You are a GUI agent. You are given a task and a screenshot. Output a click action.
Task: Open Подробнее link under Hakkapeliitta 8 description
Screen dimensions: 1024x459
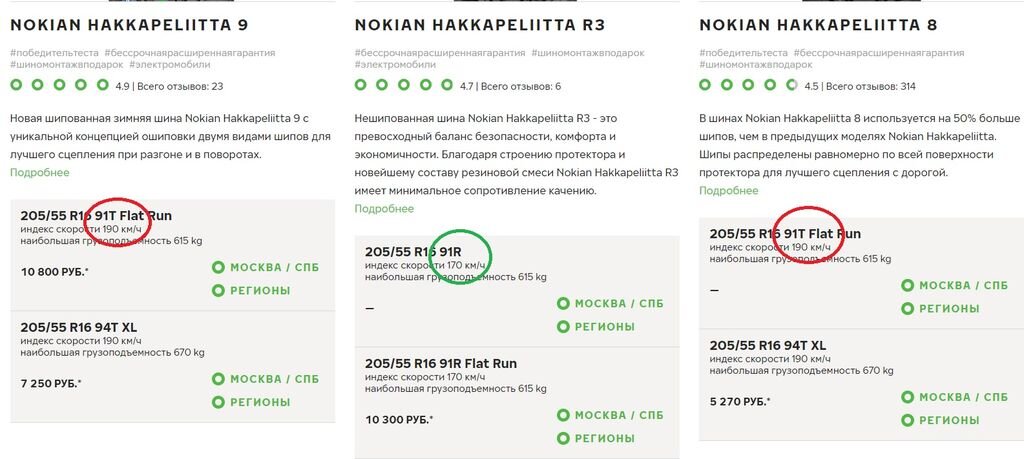(x=729, y=191)
